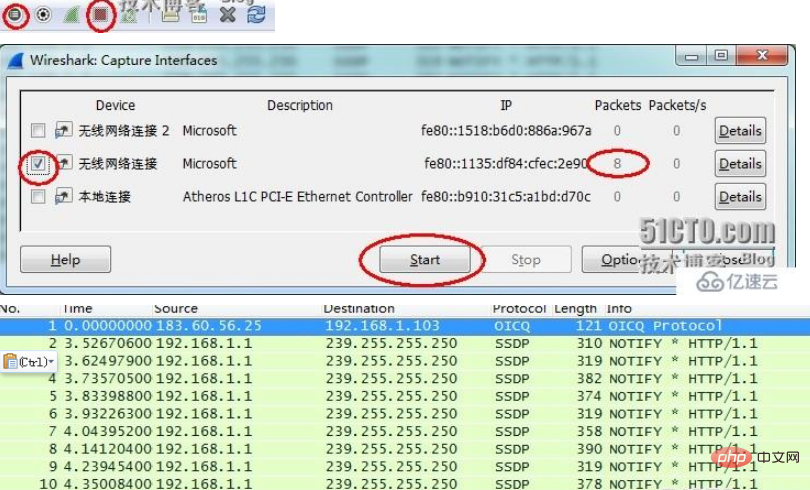
Task: Select packet 2 at time 3.52670600
Action: 405,343
